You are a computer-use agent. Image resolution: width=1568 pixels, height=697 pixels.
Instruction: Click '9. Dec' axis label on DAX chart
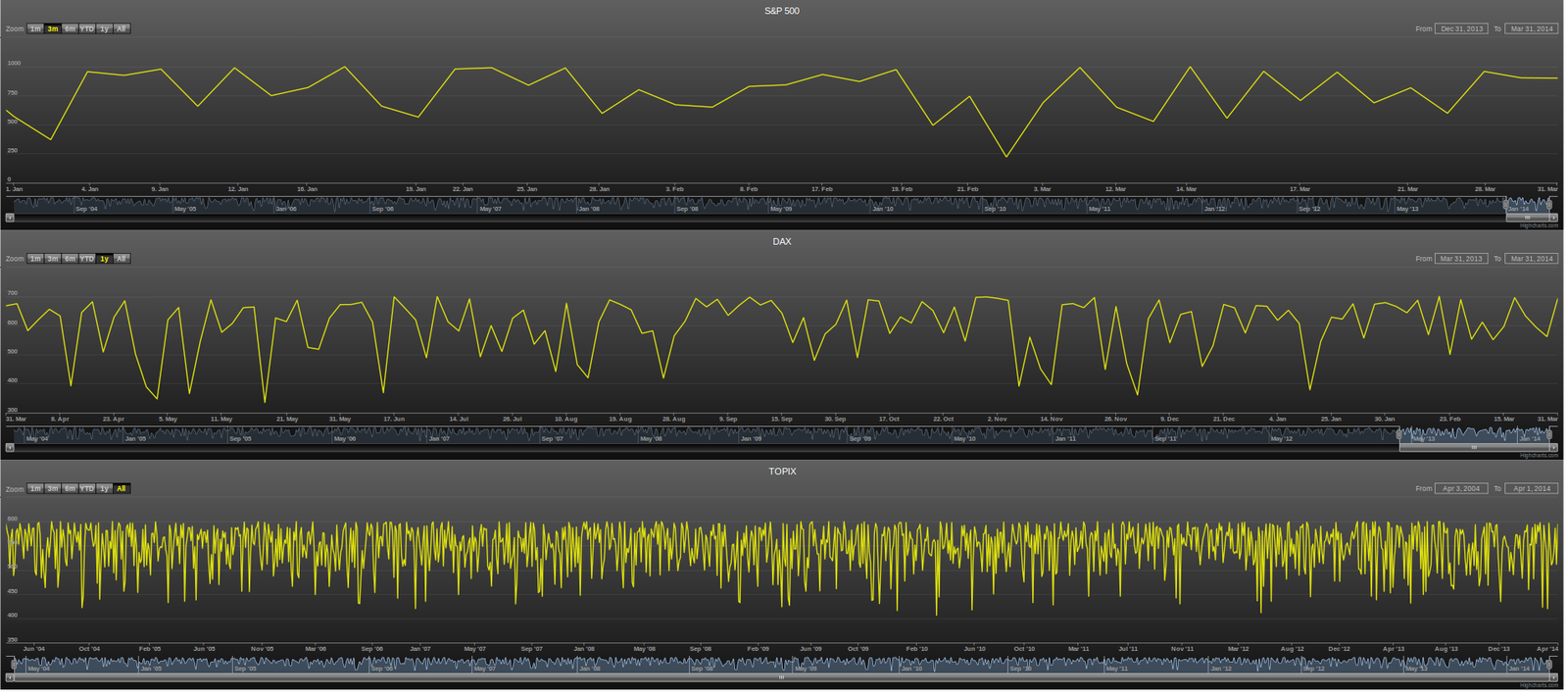tap(1169, 419)
